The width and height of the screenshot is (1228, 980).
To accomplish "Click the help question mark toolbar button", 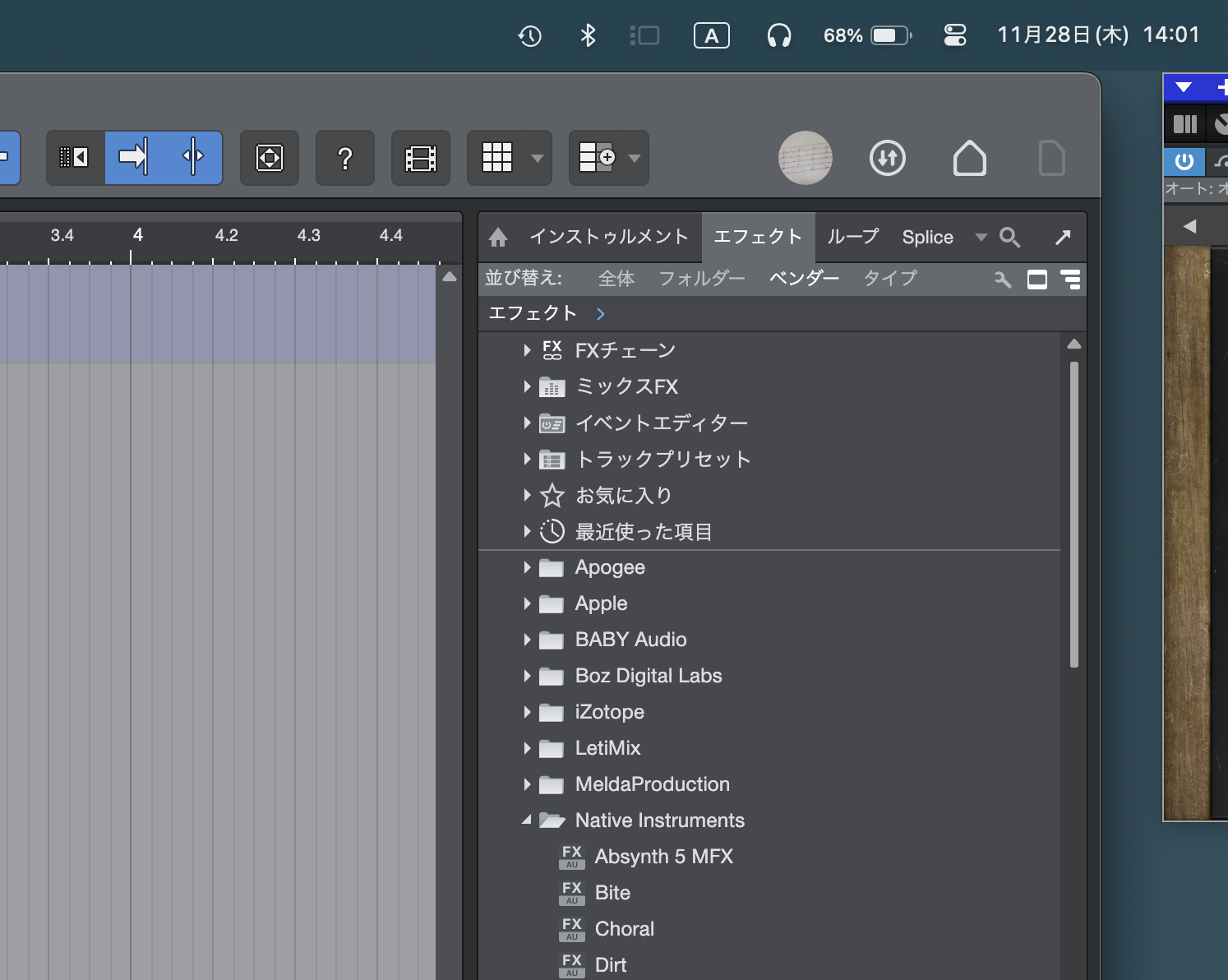I will coord(345,158).
